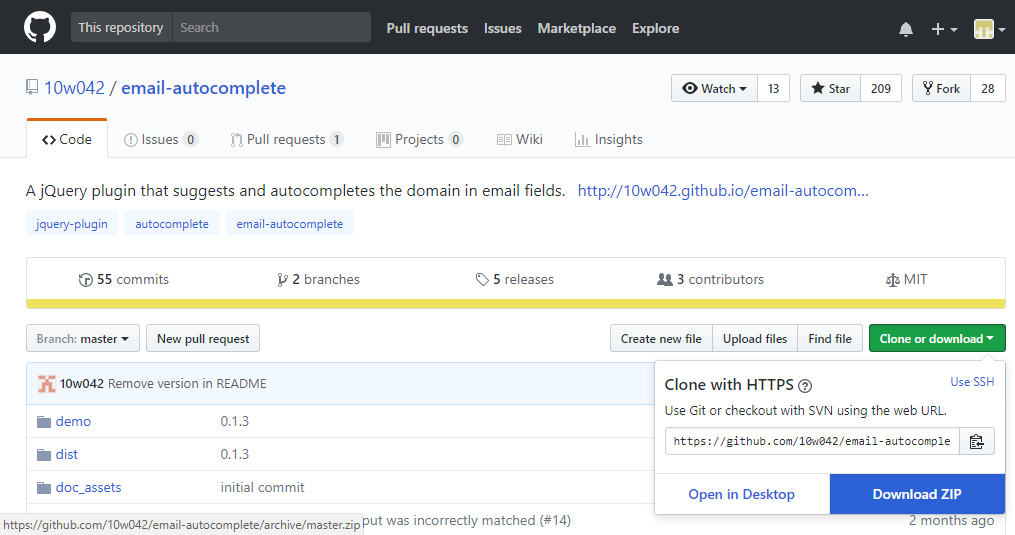Click Create new file button
1015x535 pixels.
pyautogui.click(x=661, y=339)
